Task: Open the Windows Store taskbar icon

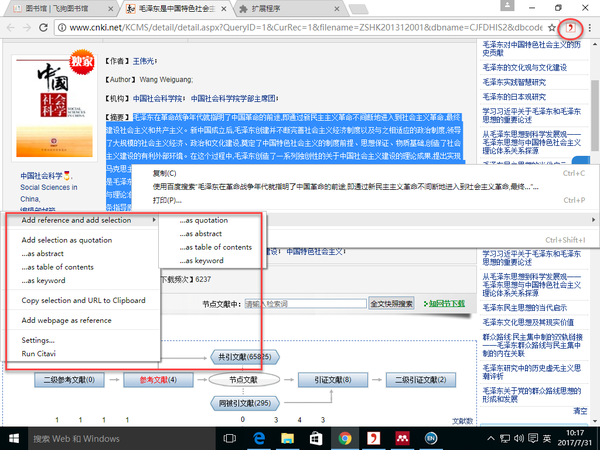Action: pyautogui.click(x=316, y=439)
